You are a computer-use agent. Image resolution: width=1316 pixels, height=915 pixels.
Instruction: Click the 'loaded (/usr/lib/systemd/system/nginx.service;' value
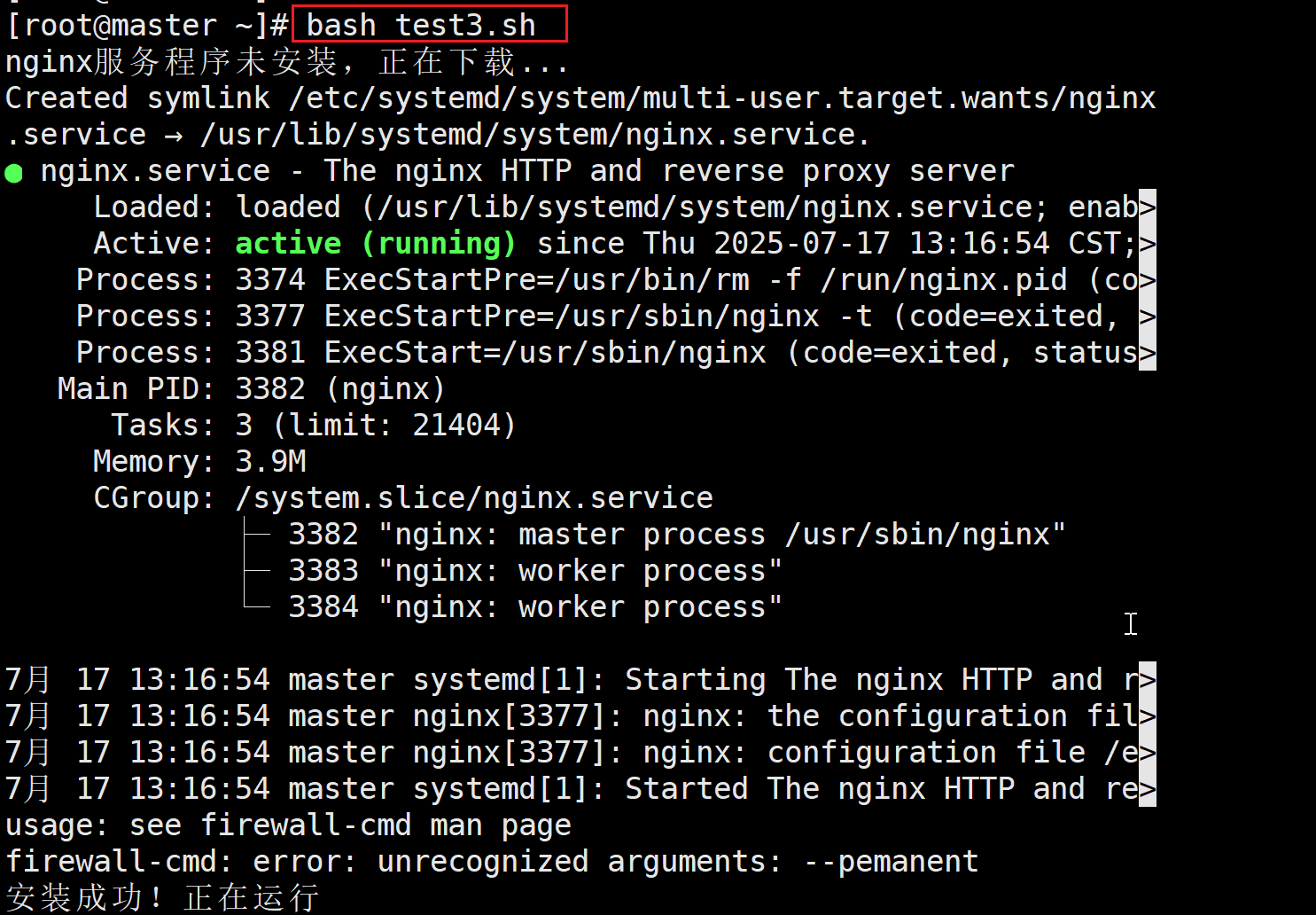(642, 207)
